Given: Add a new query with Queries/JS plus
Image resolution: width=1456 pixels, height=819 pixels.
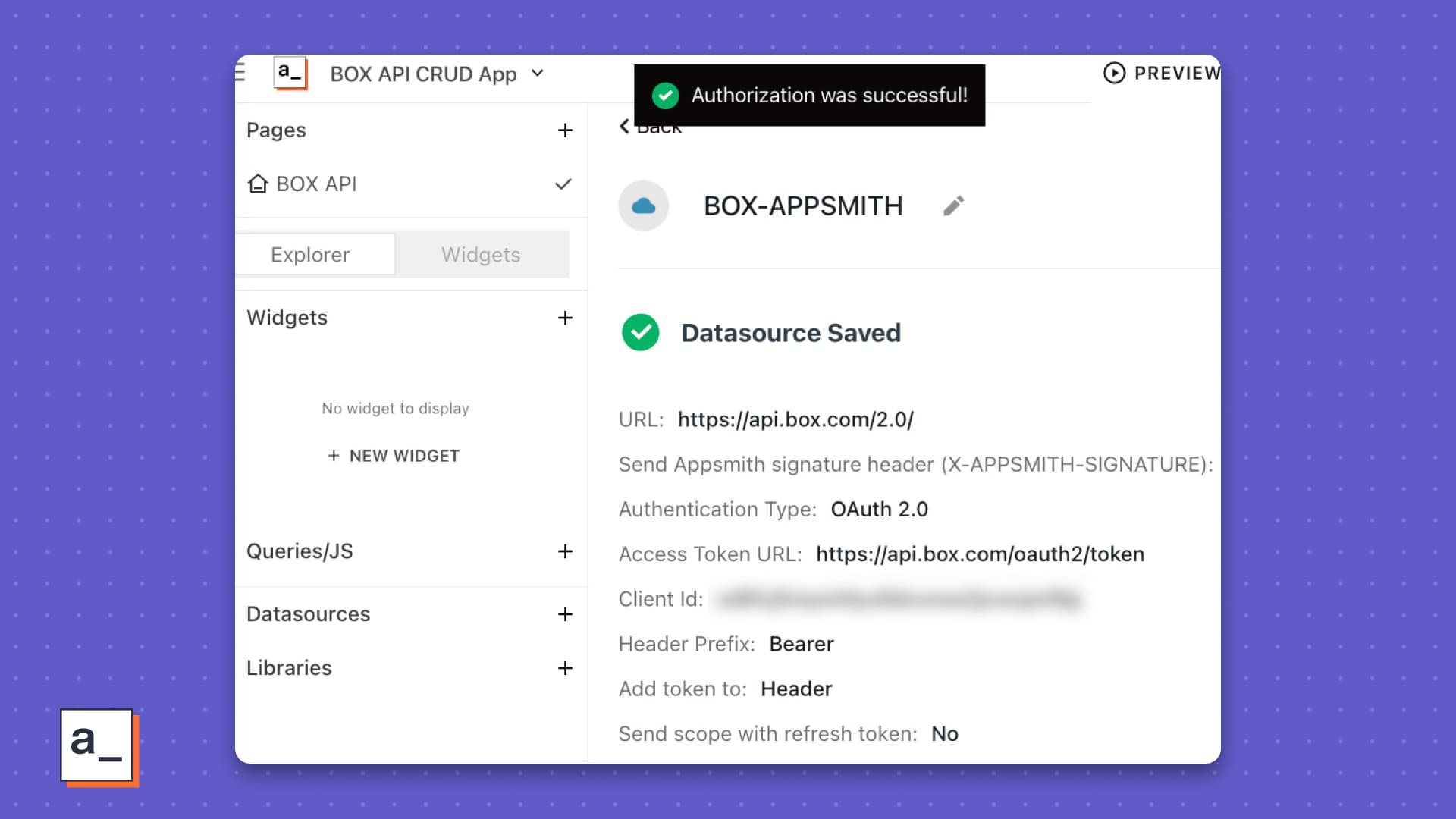Looking at the screenshot, I should 565,551.
